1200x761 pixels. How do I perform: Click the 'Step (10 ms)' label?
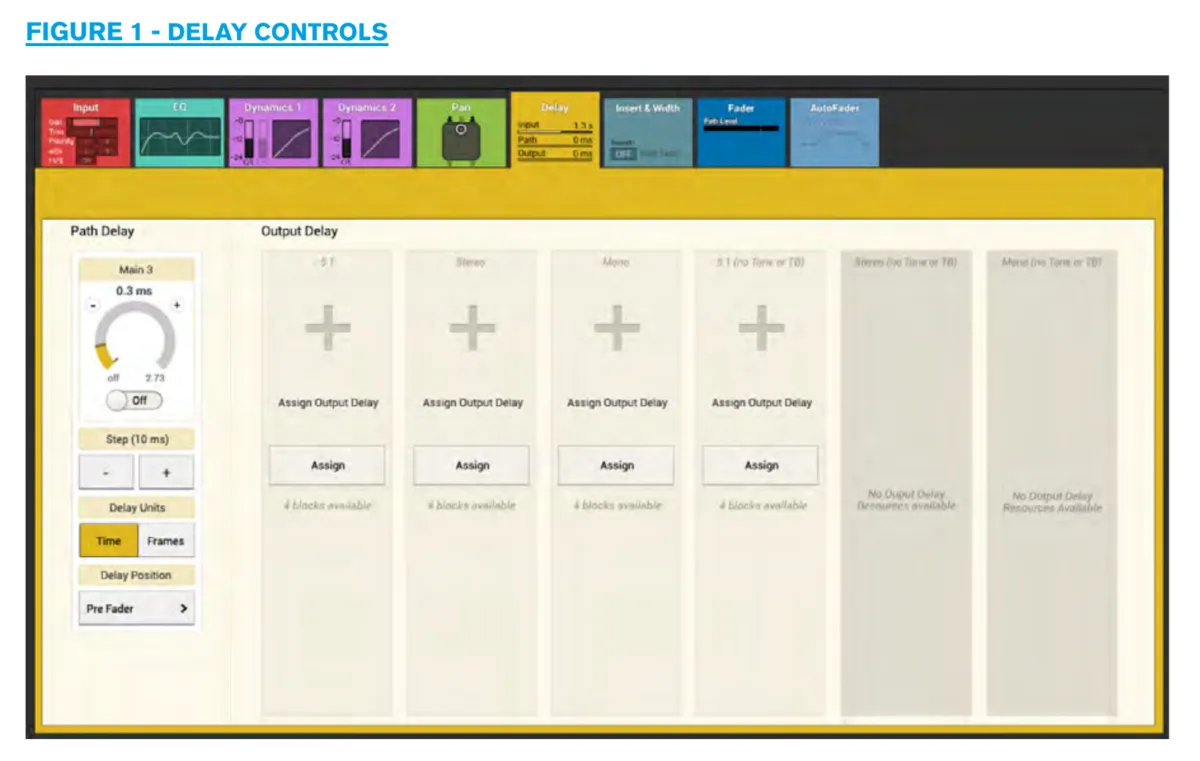point(137,440)
